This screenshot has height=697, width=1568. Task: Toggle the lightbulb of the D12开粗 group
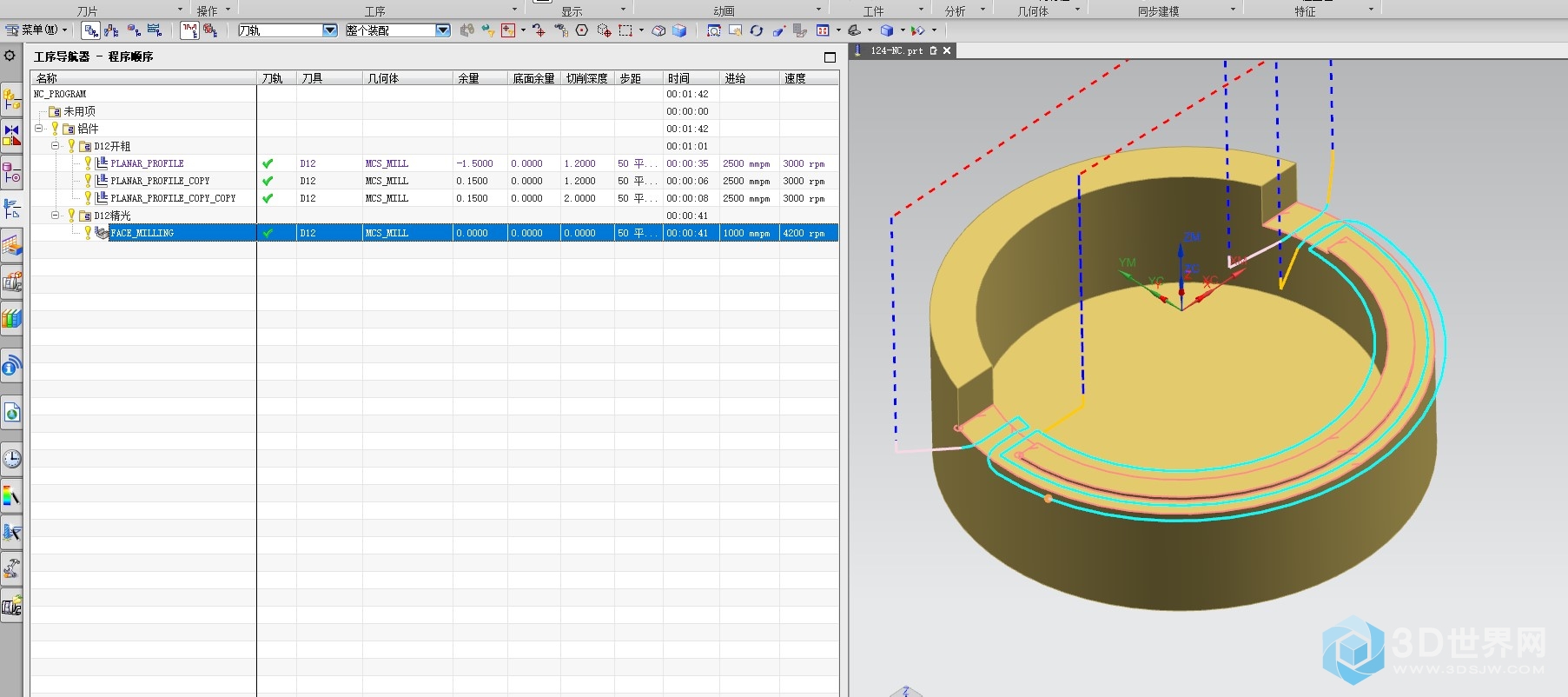pos(71,146)
